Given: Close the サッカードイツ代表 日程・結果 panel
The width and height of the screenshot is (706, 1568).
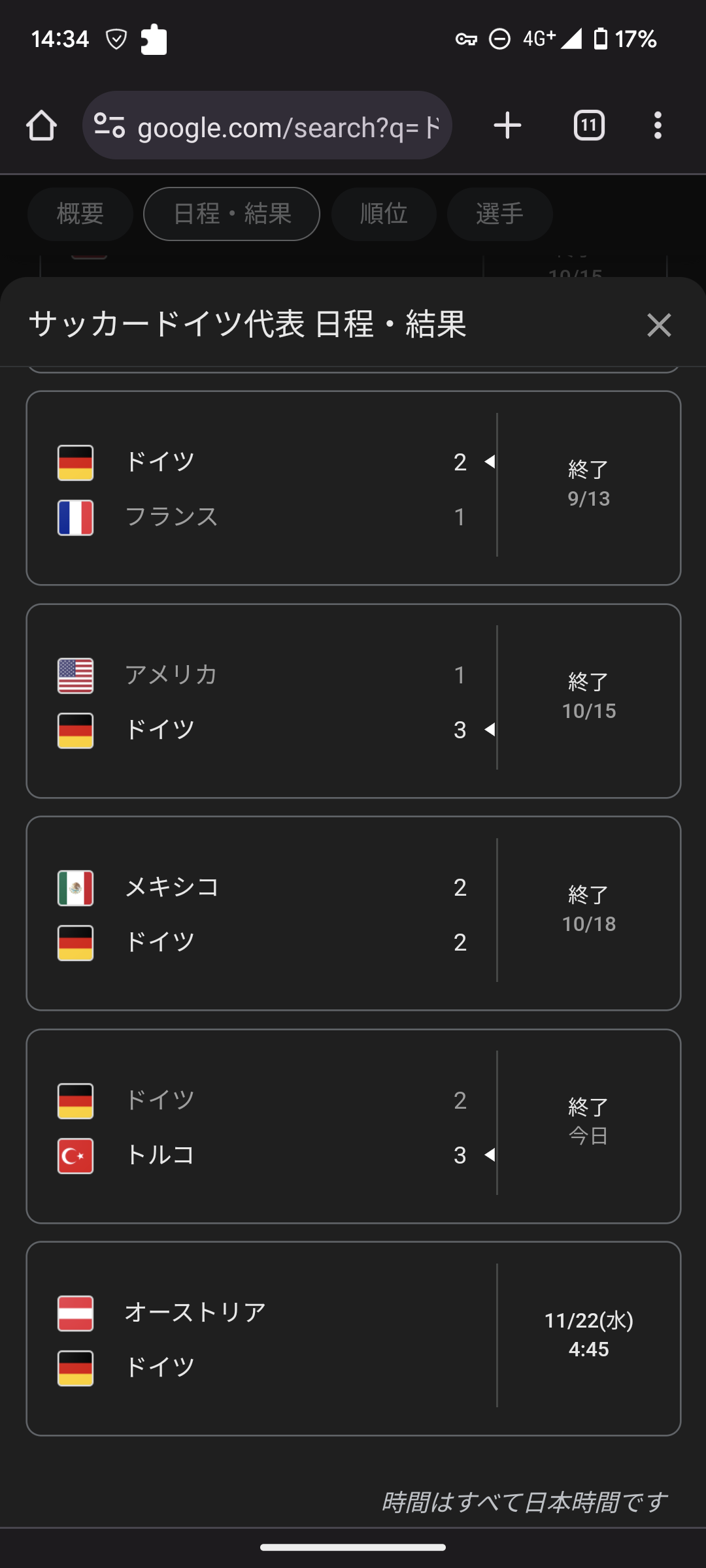Looking at the screenshot, I should [x=659, y=325].
